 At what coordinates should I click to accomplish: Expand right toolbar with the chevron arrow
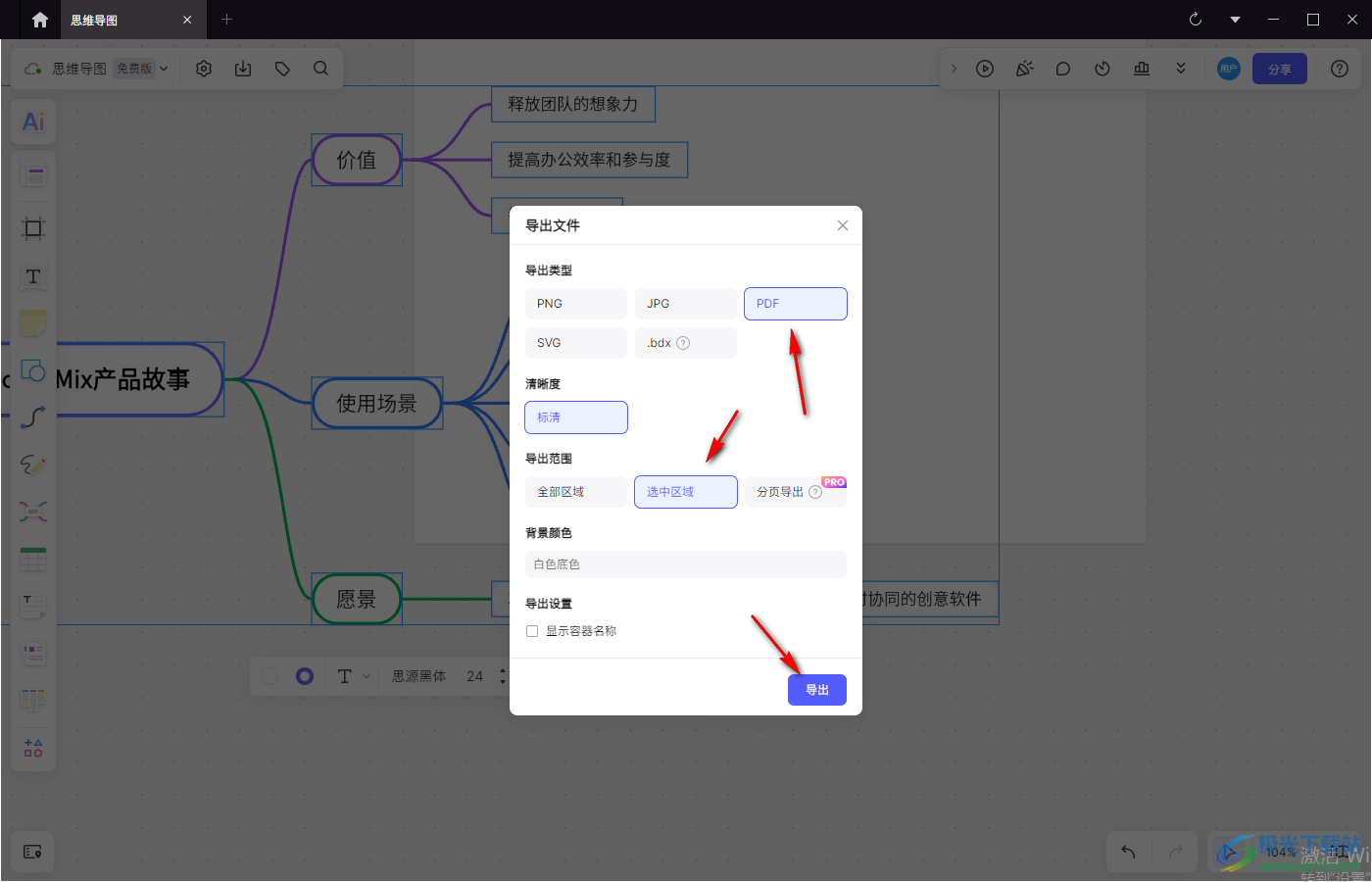(954, 69)
